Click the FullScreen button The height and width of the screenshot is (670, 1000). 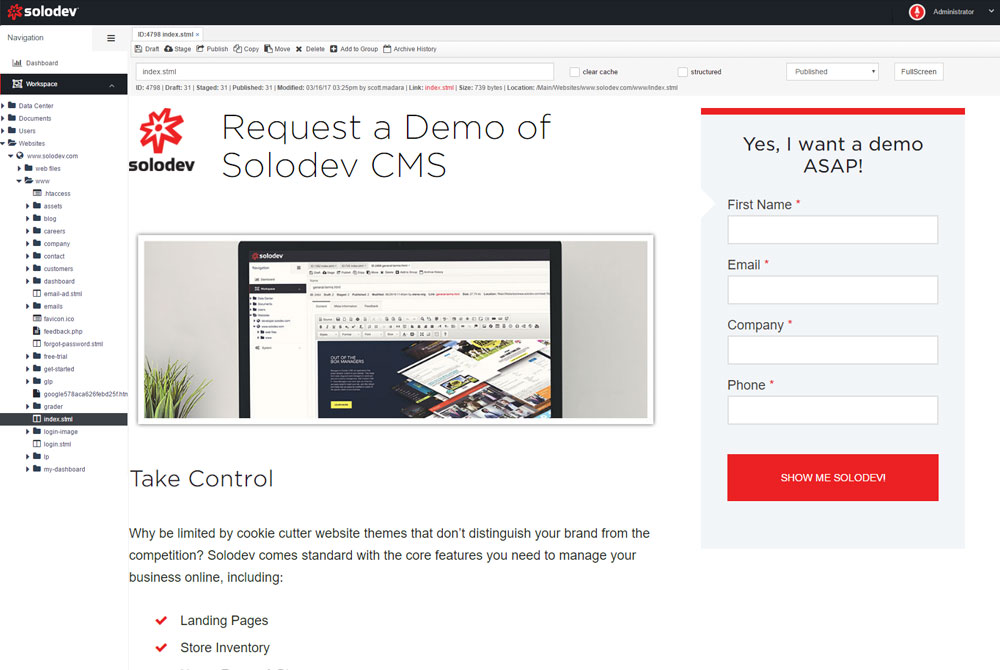(x=917, y=71)
